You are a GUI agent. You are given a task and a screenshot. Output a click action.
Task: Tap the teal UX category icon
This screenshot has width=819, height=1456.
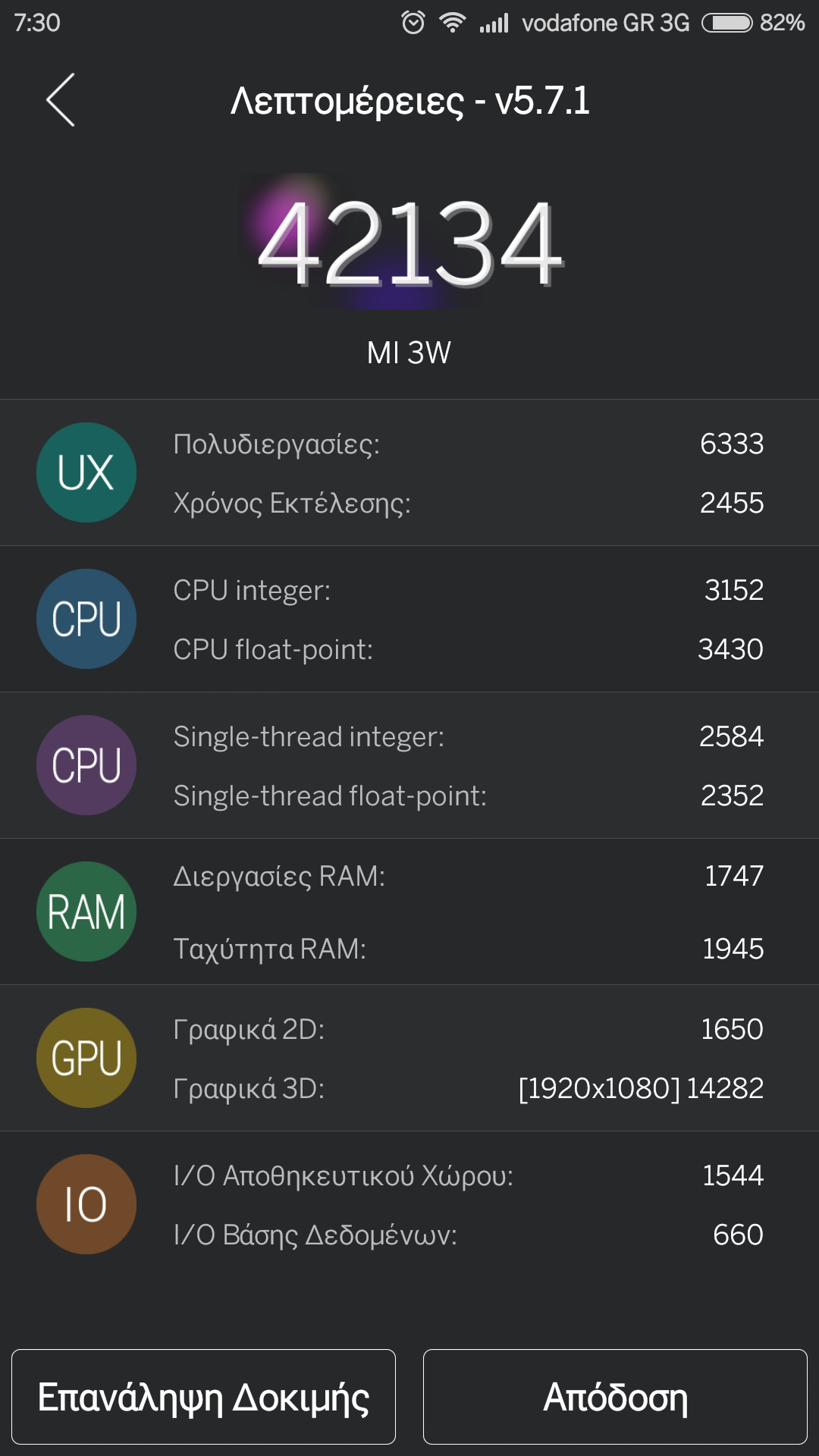86,472
